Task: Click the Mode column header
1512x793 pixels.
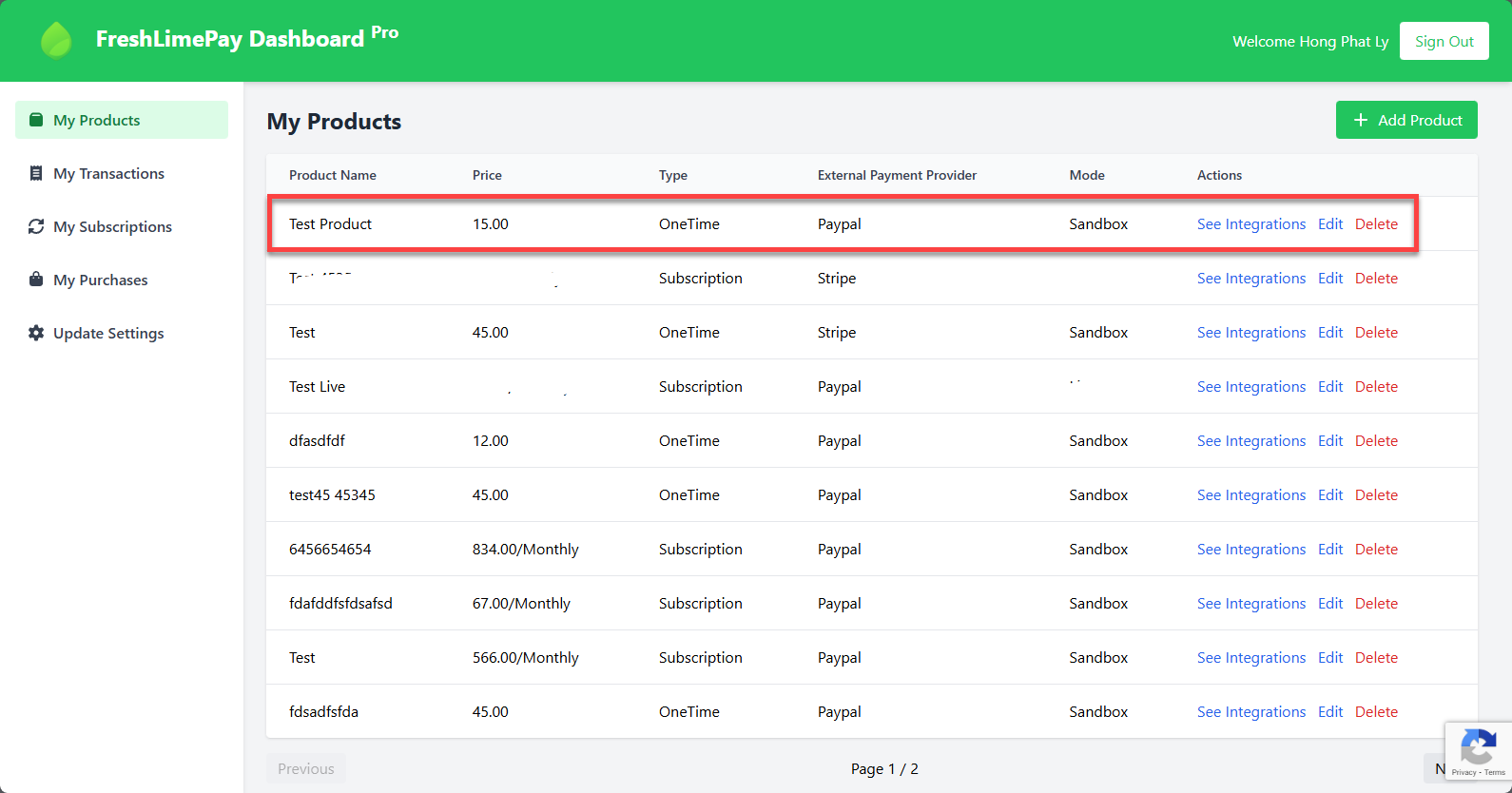Action: pyautogui.click(x=1087, y=175)
